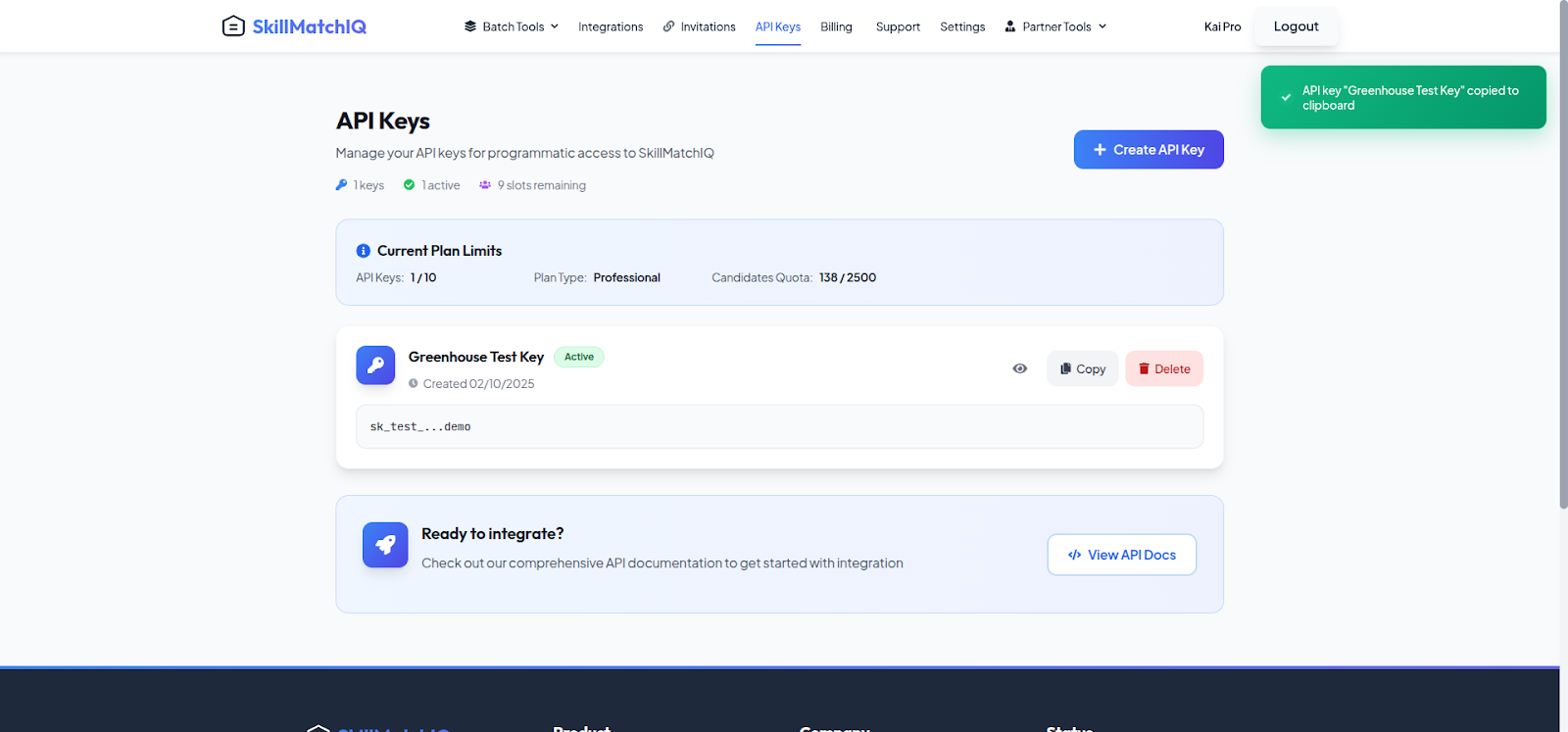Open View API Docs
The width and height of the screenshot is (1568, 732).
1121,555
